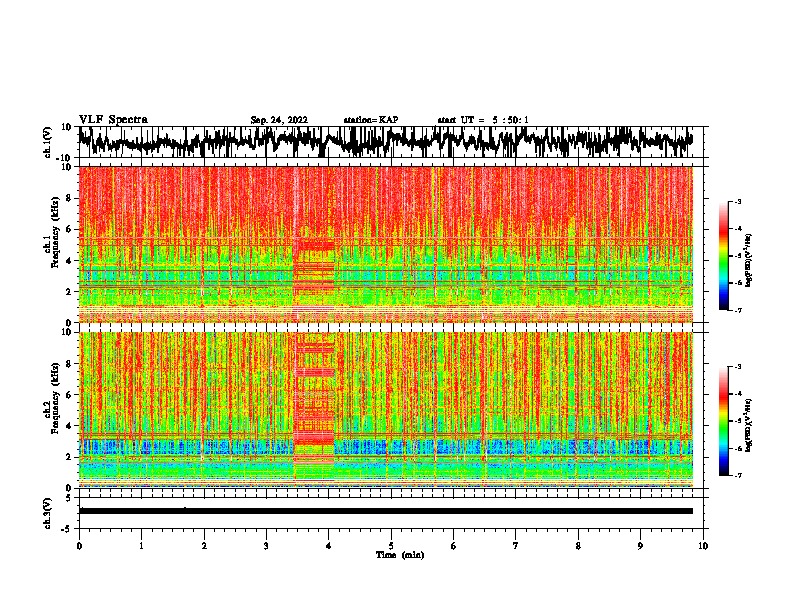Click the ch.2 spectrogram color scale bar
Image resolution: width=792 pixels, height=612 pixels.
pyautogui.click(x=723, y=421)
